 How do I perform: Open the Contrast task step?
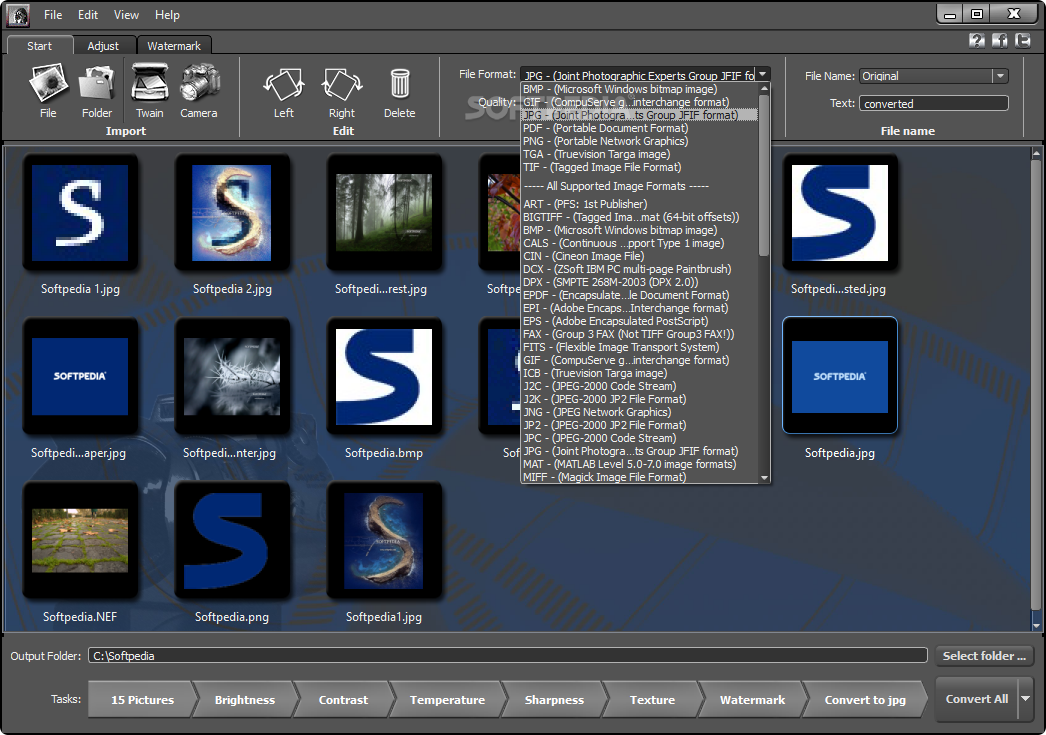[343, 700]
